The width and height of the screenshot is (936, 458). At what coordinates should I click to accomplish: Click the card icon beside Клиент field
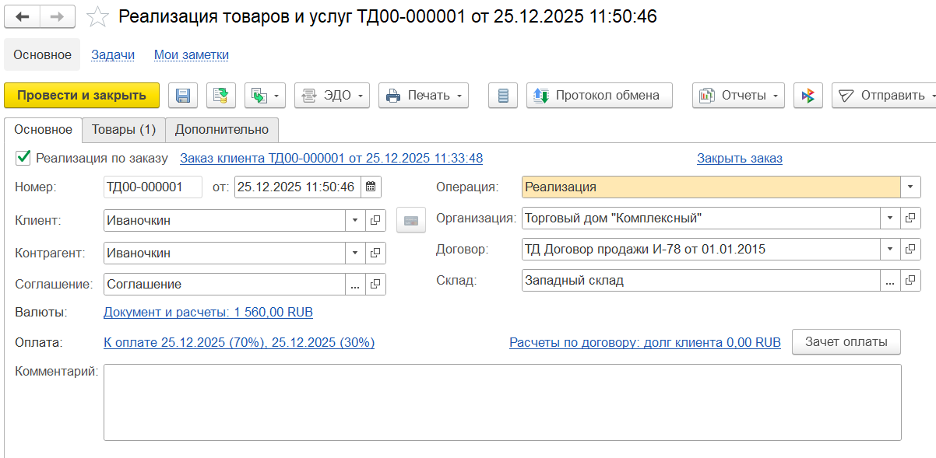tap(410, 220)
